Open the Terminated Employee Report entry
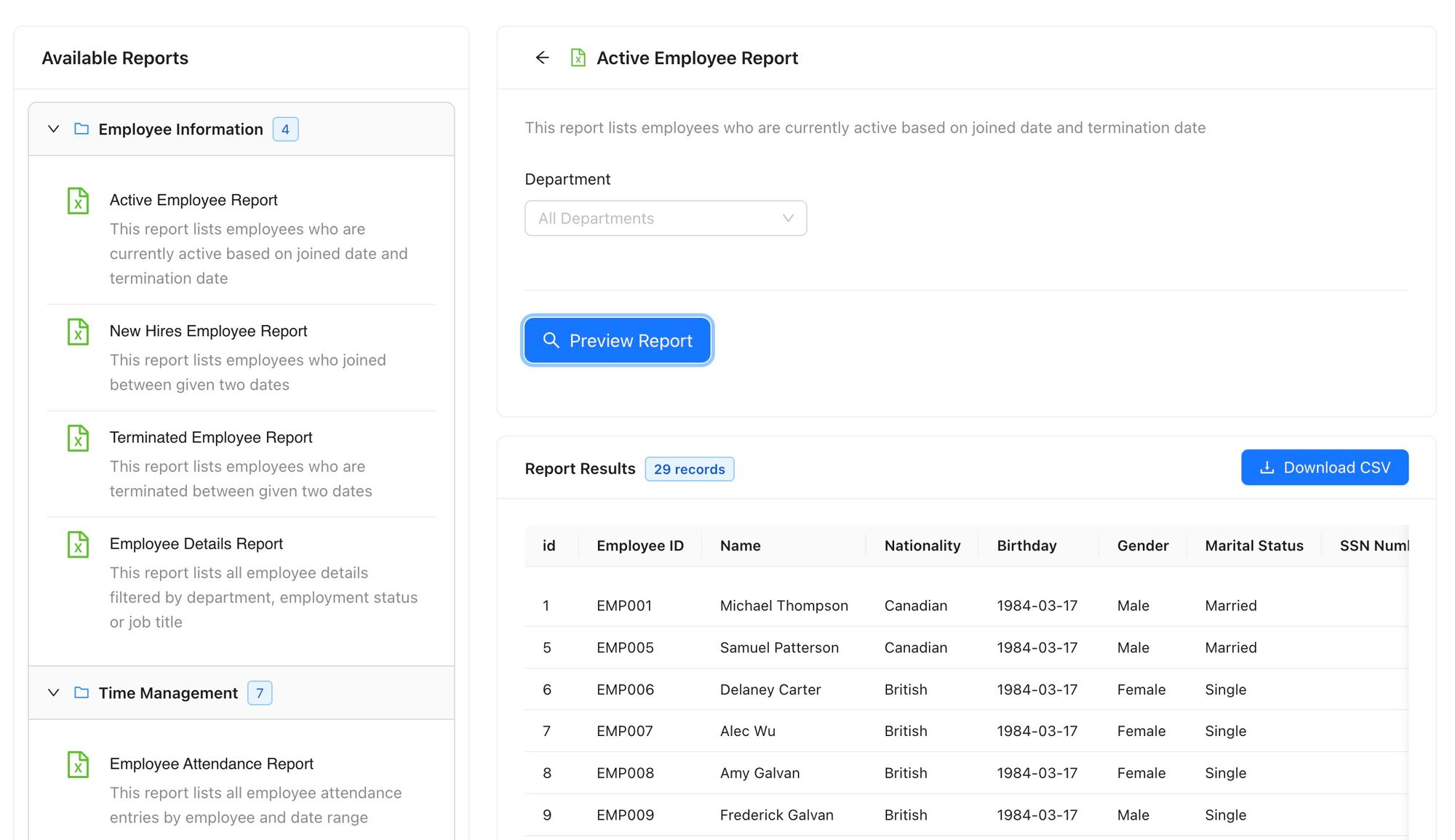This screenshot has width=1455, height=840. point(211,437)
